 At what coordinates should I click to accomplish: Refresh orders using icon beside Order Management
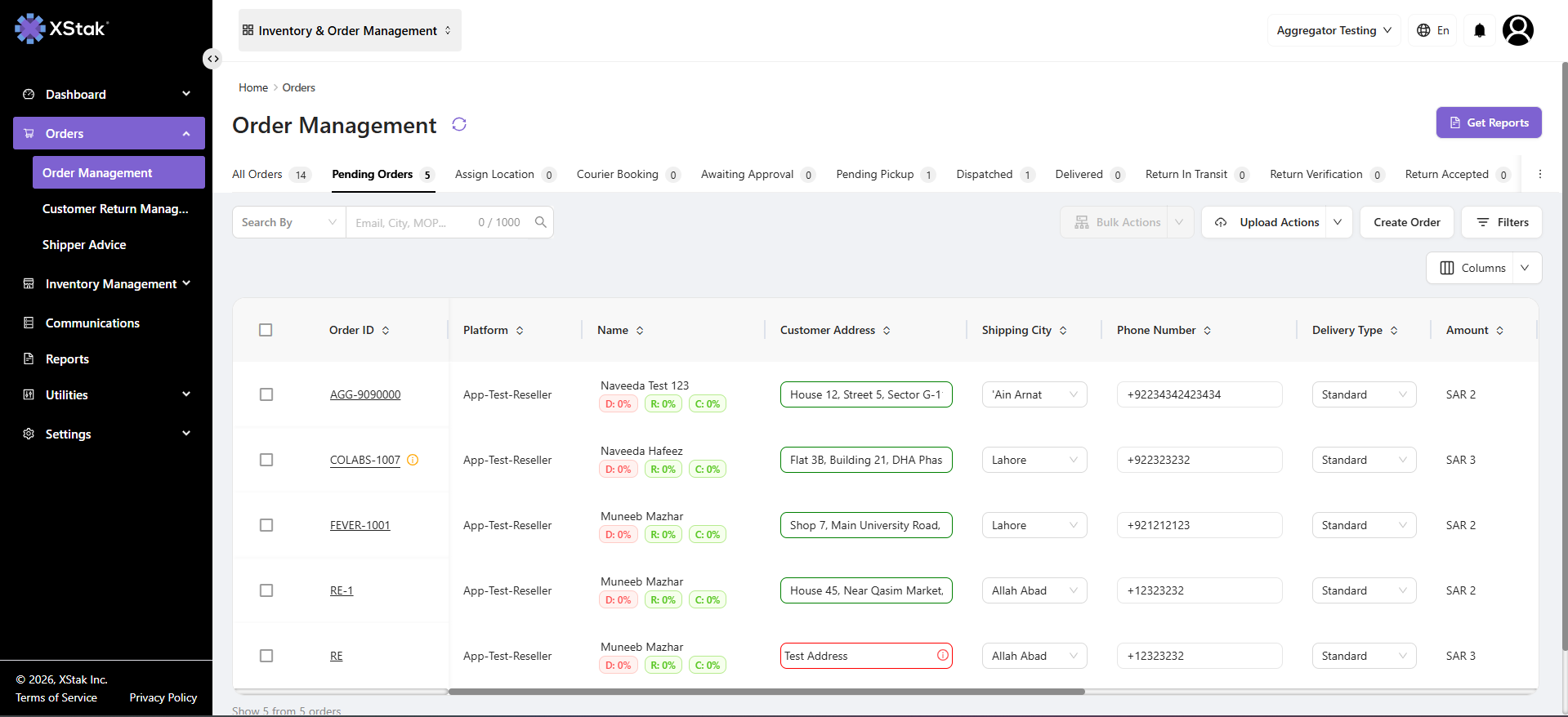click(459, 124)
